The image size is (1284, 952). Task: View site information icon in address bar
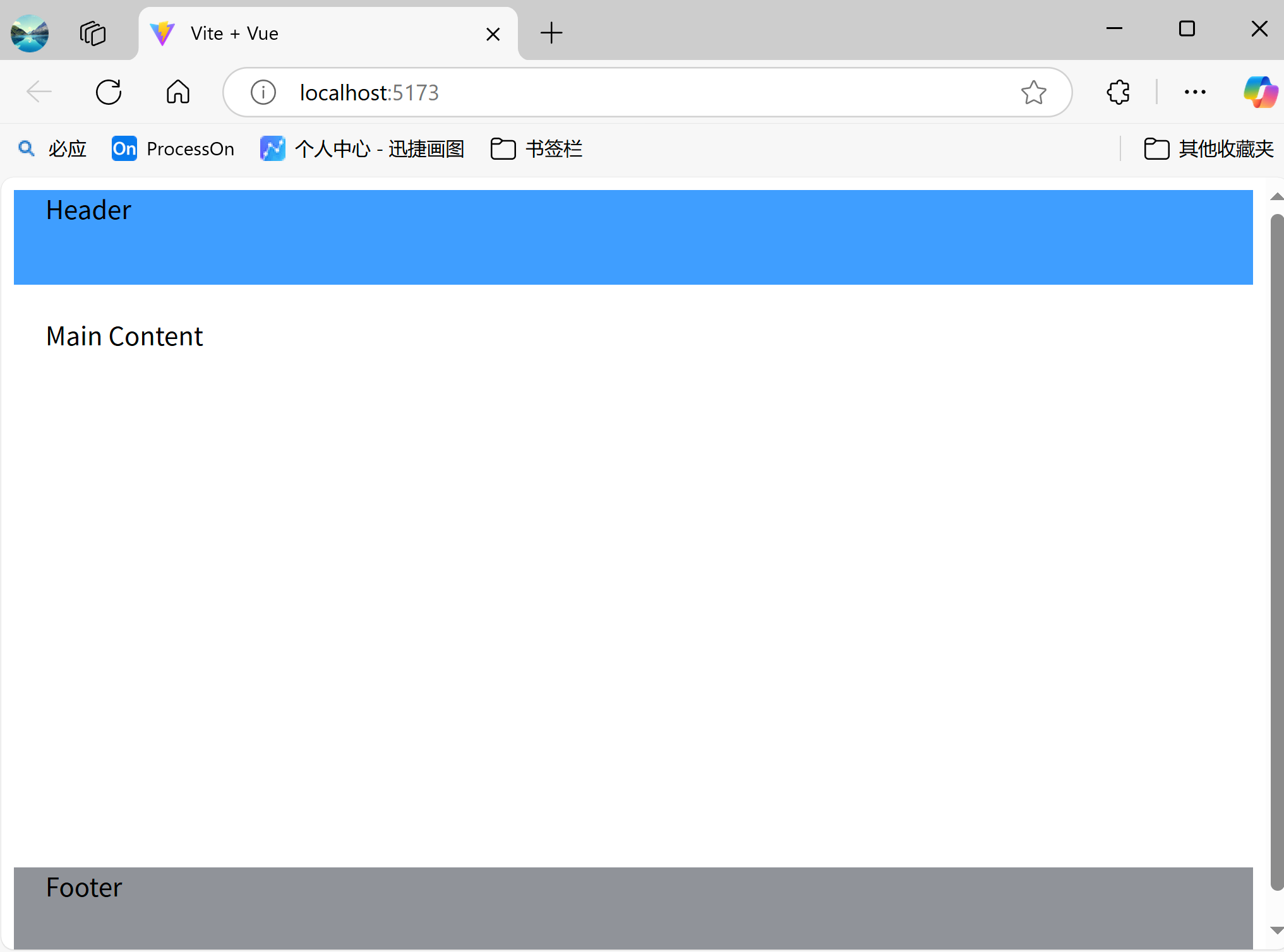(x=263, y=92)
